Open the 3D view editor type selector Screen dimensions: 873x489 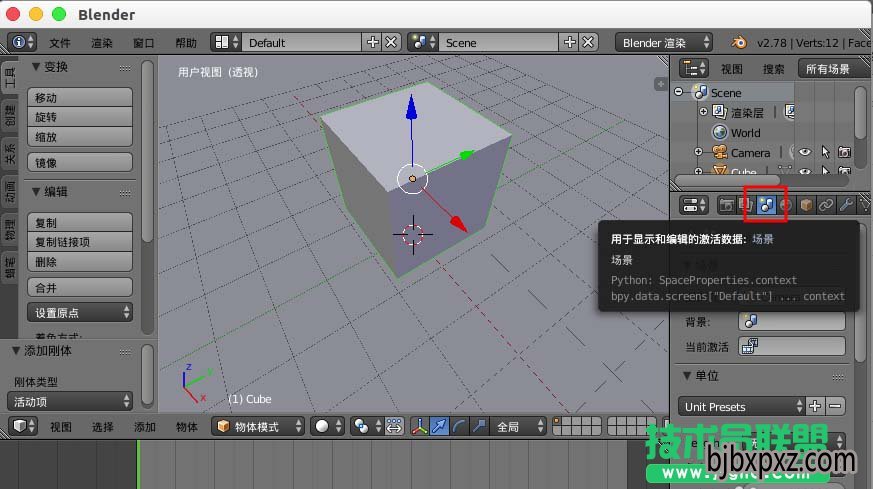pos(22,427)
